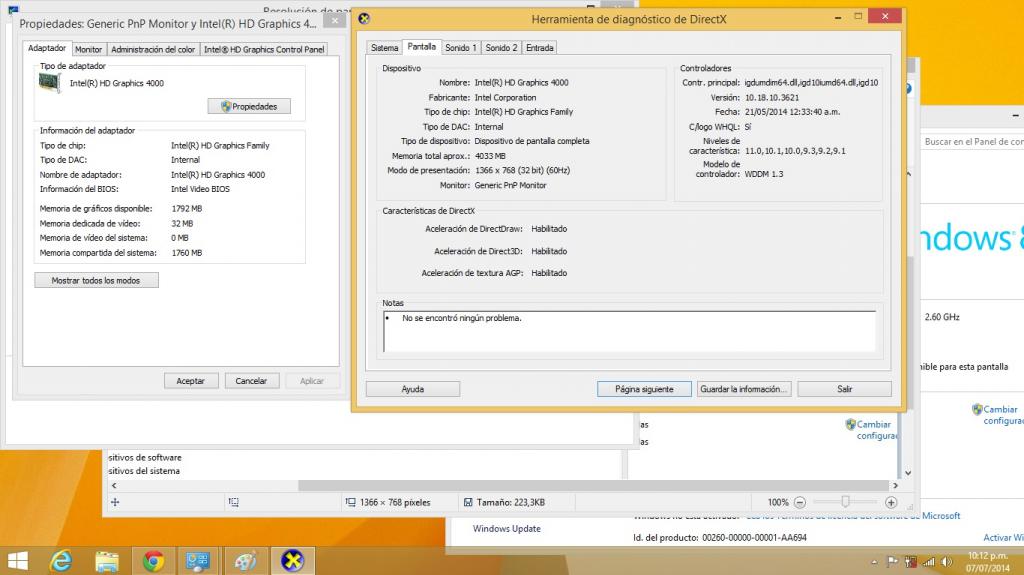Click the Windows Start button

click(17, 561)
